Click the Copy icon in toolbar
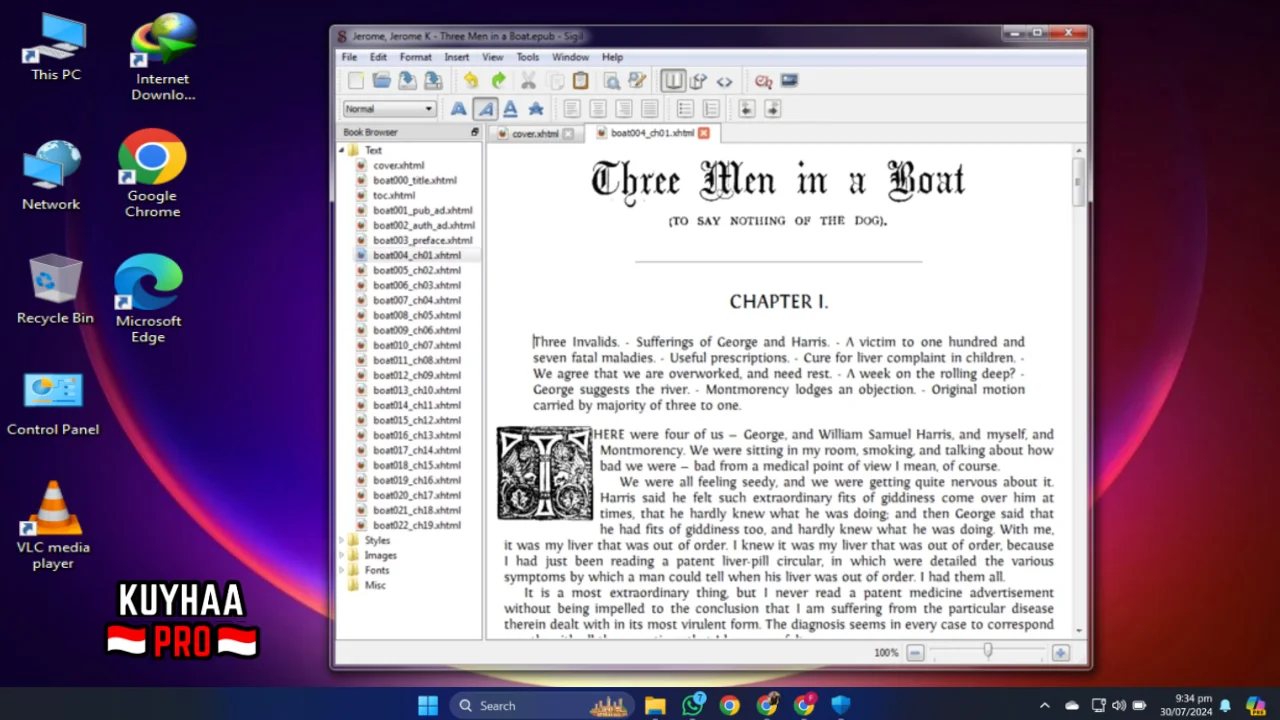The image size is (1280, 720). [555, 81]
